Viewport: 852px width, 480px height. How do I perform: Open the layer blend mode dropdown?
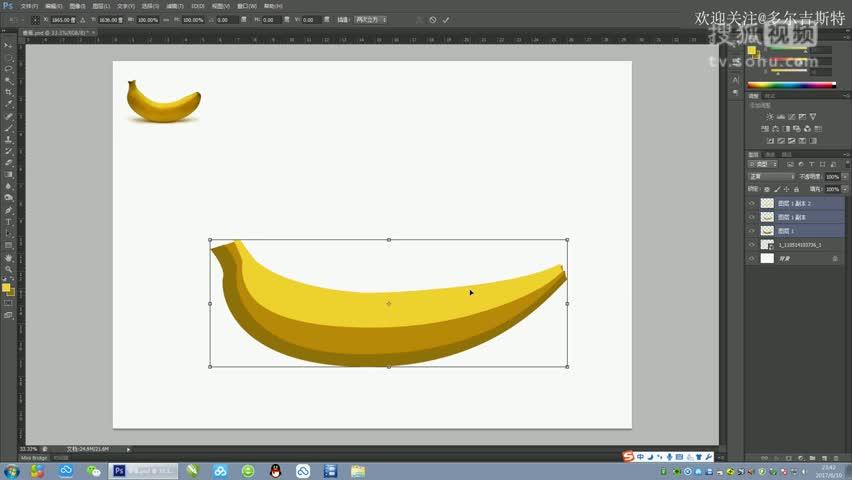[771, 176]
